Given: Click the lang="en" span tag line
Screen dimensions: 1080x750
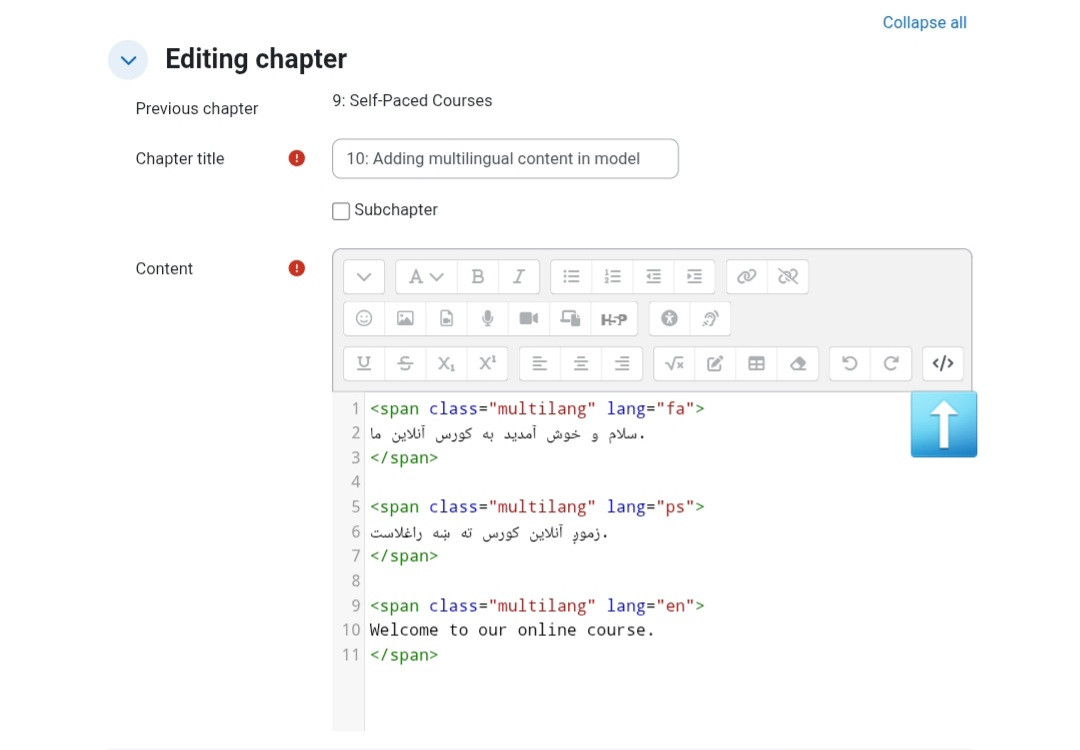Looking at the screenshot, I should tap(537, 606).
